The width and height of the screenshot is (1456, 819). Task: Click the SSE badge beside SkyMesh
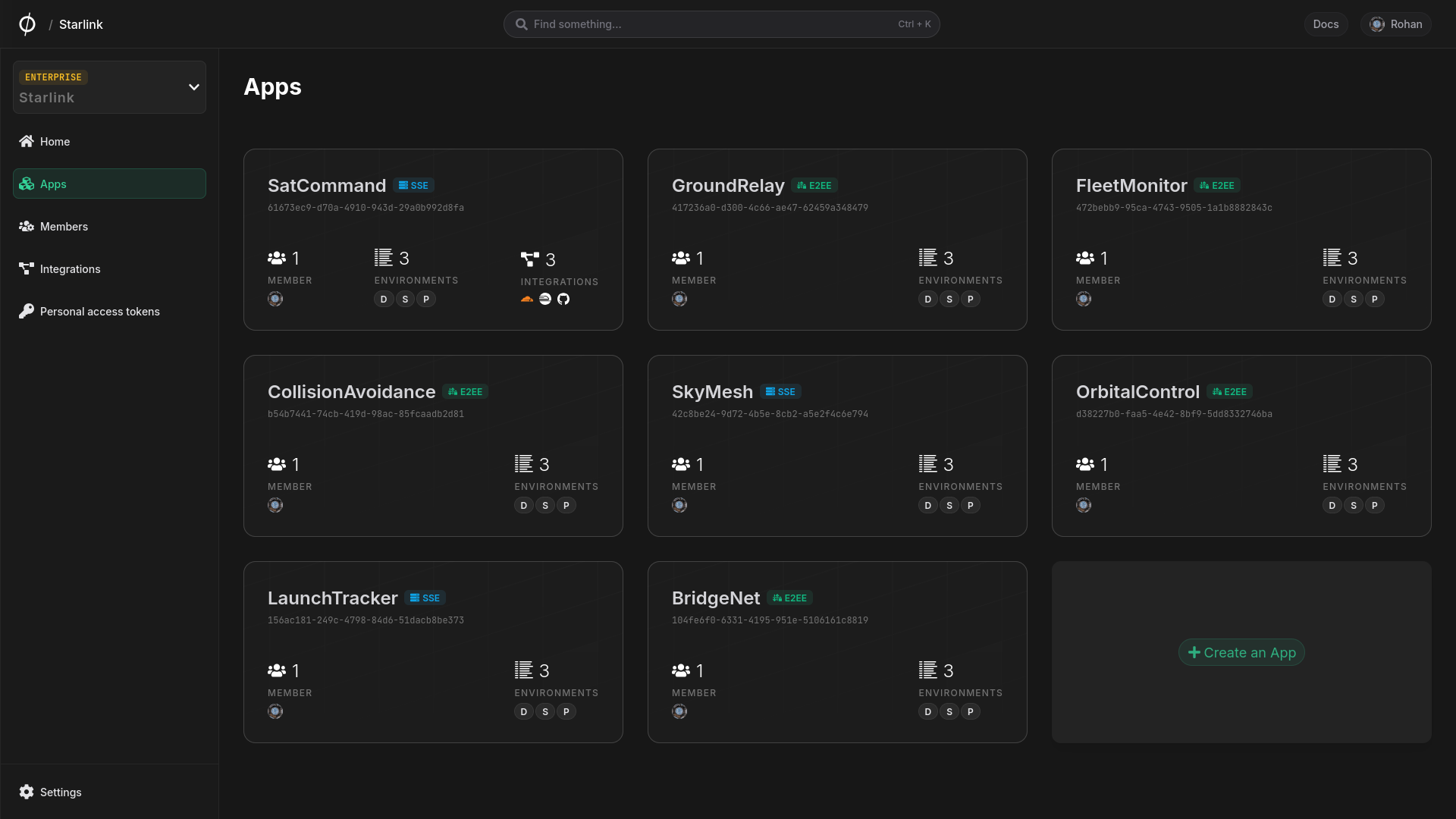tap(780, 392)
